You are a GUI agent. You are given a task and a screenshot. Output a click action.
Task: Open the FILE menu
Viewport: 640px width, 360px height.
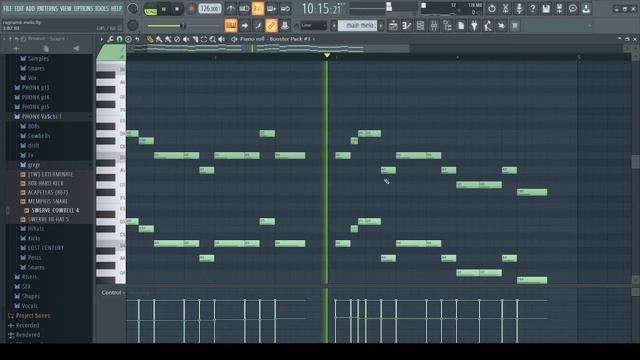7,9
